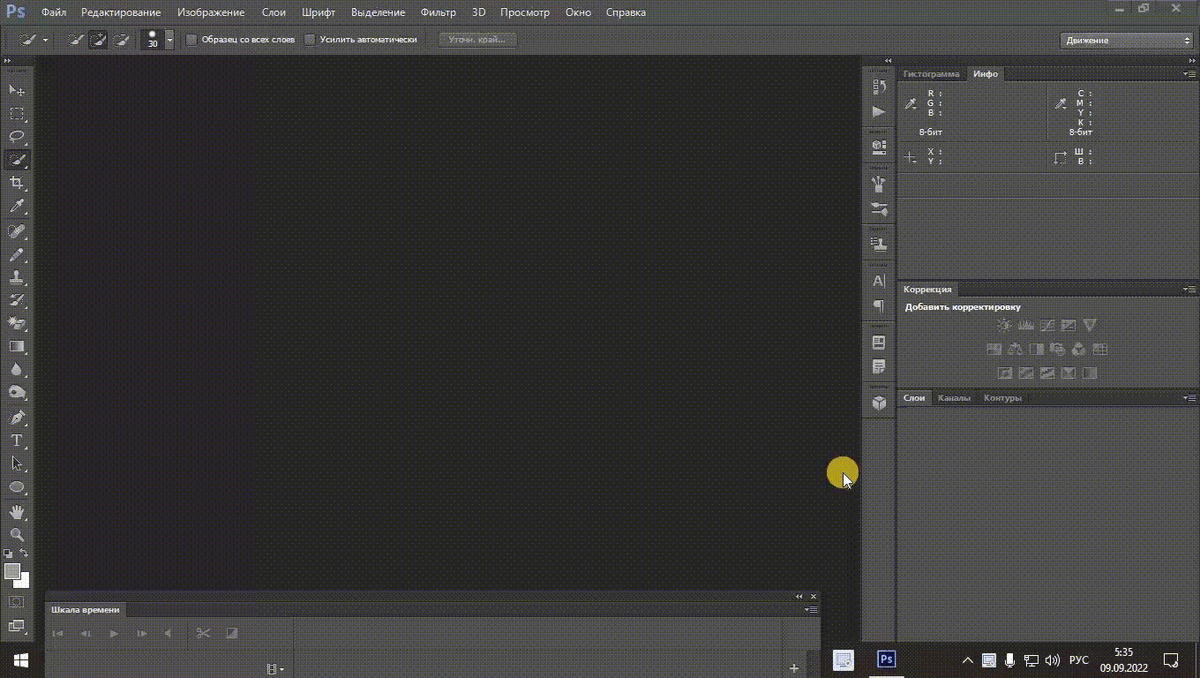Select the History Brush tool
The width and height of the screenshot is (1200, 678).
tap(17, 300)
